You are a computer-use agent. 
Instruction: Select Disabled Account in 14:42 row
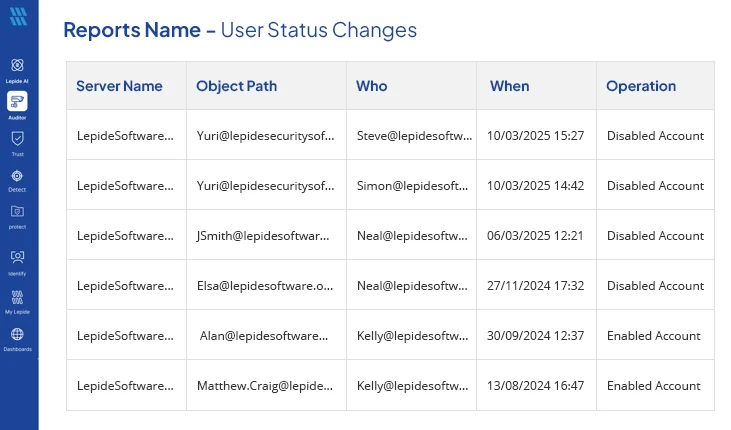[x=655, y=186]
